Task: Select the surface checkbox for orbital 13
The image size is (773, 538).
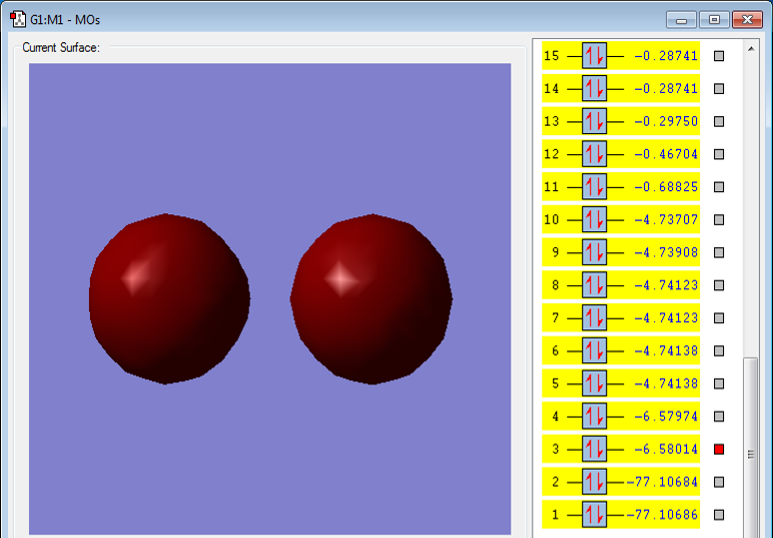Action: [719, 121]
